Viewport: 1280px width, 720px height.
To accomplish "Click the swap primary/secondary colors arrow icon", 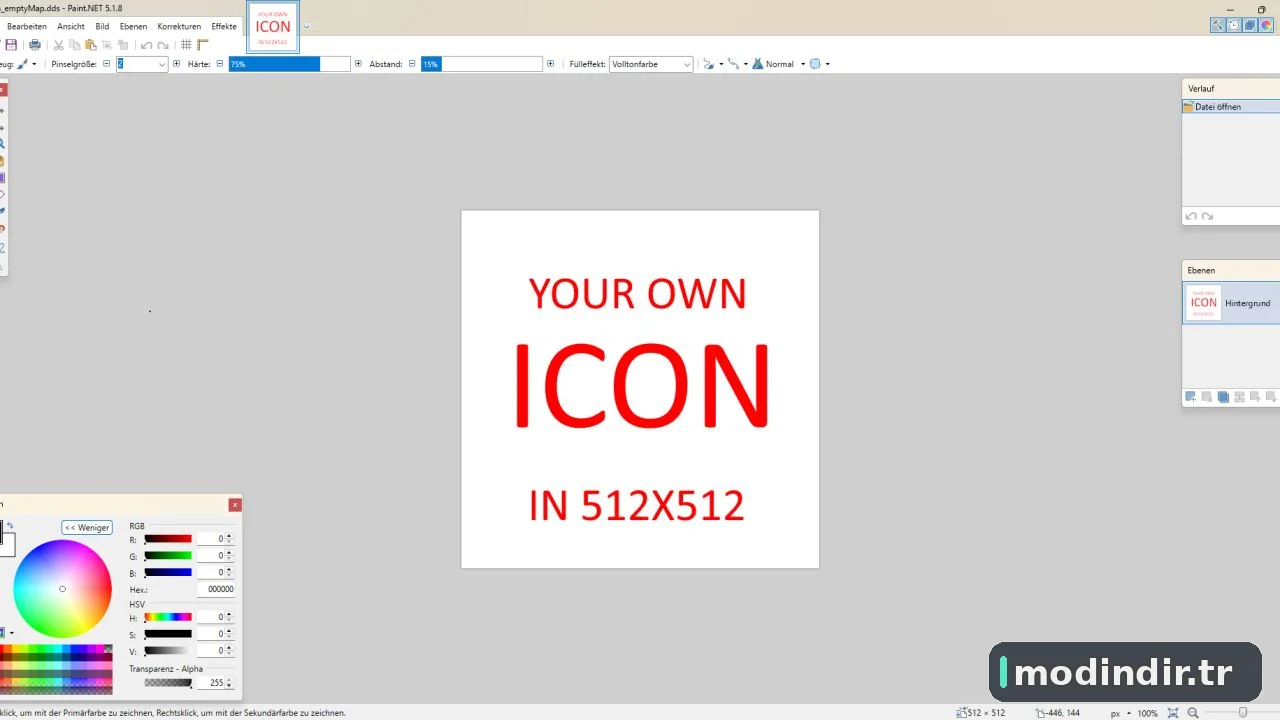I will 10,526.
